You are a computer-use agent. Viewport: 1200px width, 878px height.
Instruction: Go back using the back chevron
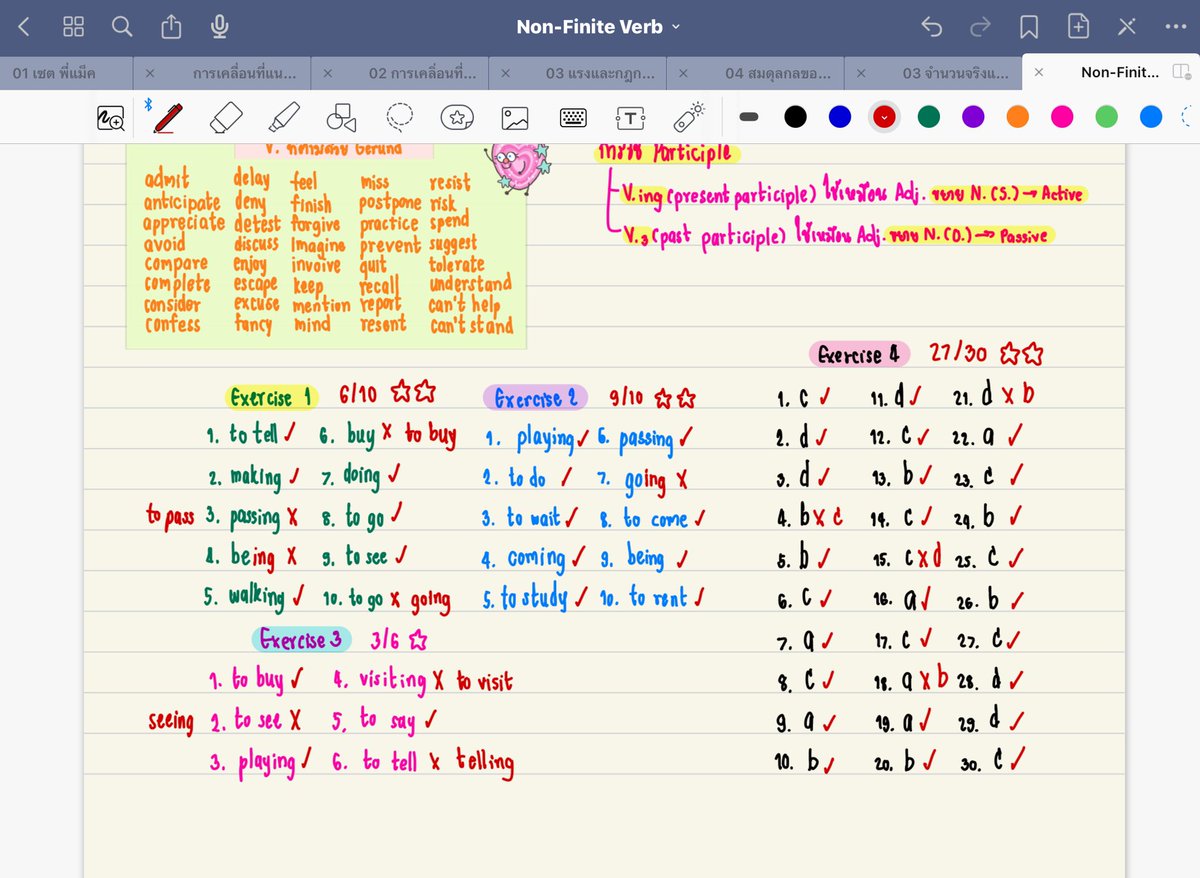[24, 27]
